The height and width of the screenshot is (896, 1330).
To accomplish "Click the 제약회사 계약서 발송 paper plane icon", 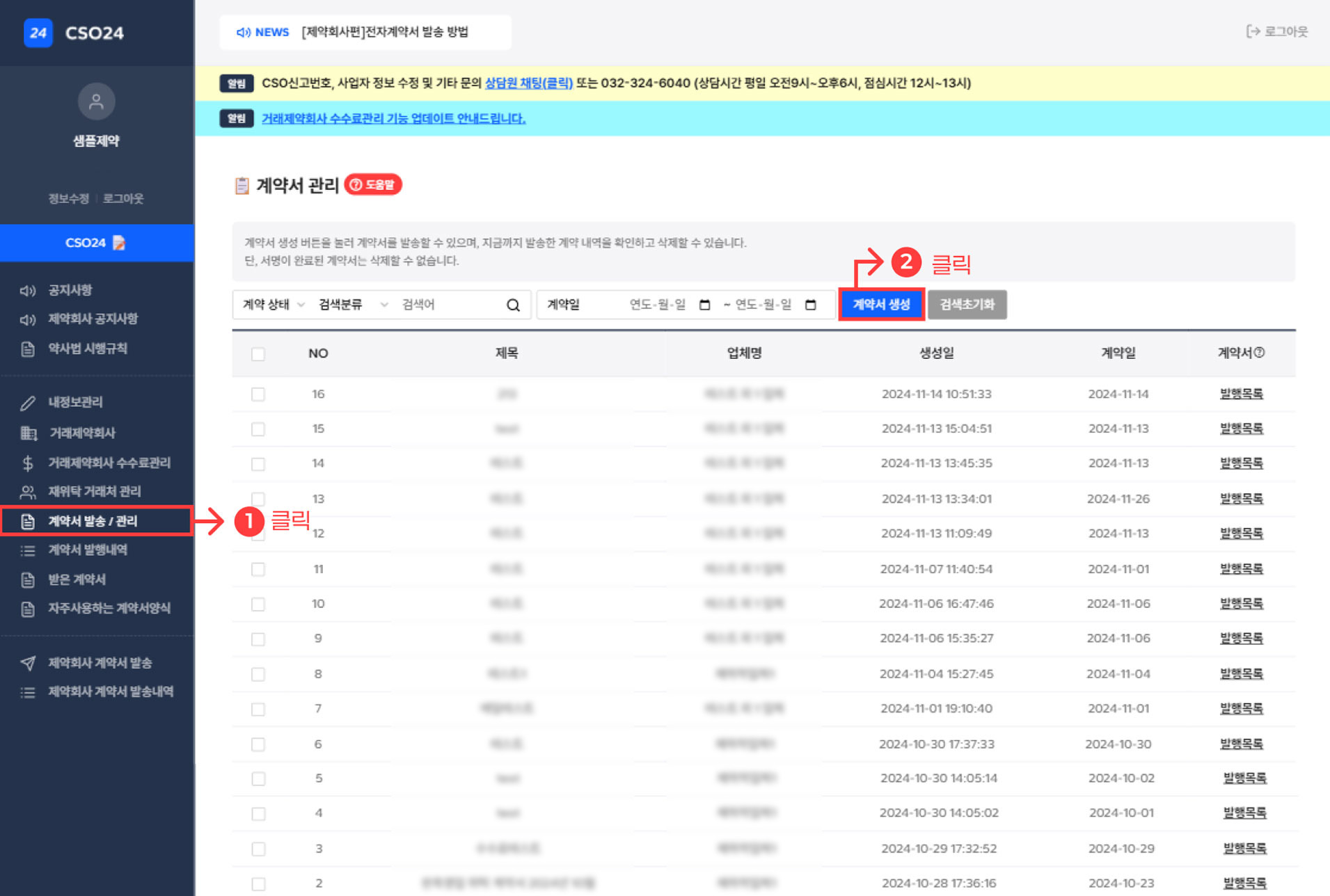I will point(28,663).
